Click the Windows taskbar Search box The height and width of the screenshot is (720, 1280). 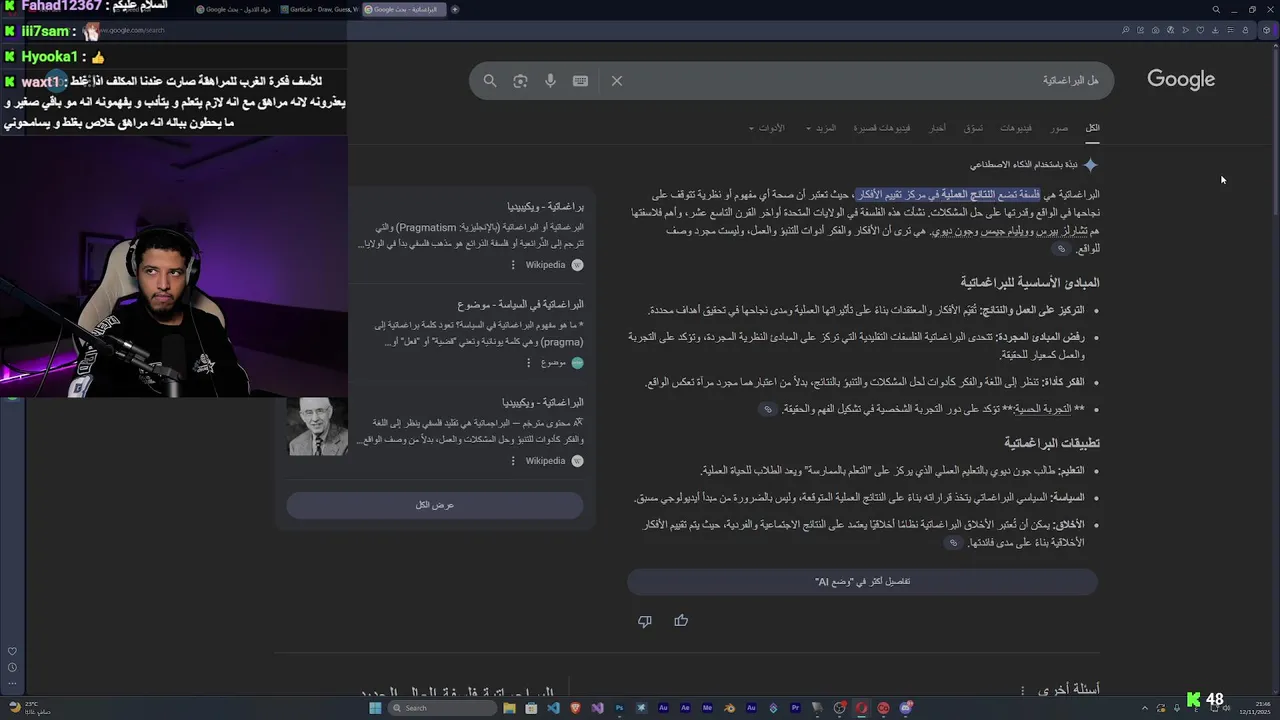(444, 708)
